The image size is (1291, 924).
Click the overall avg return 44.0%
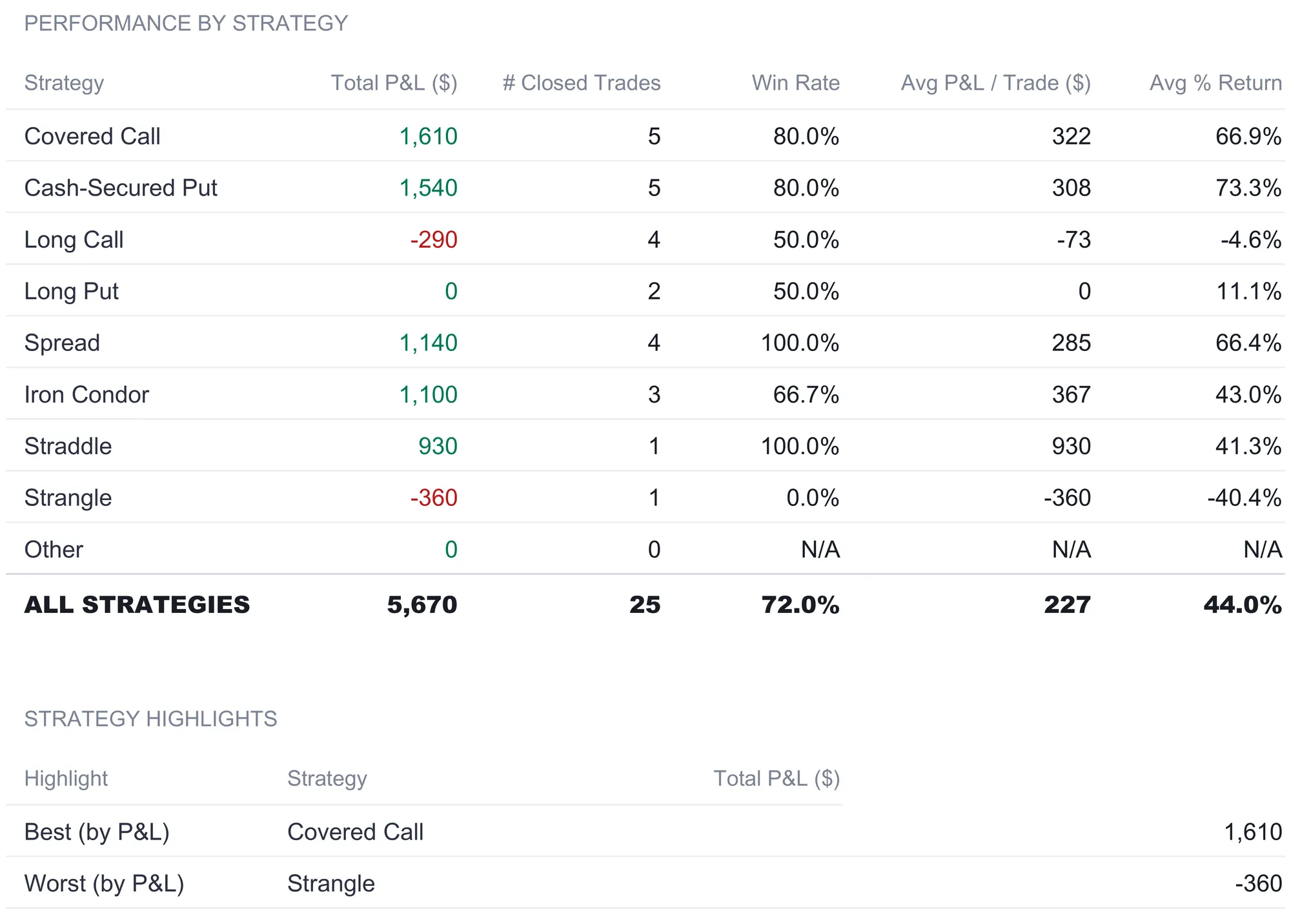pyautogui.click(x=1243, y=605)
